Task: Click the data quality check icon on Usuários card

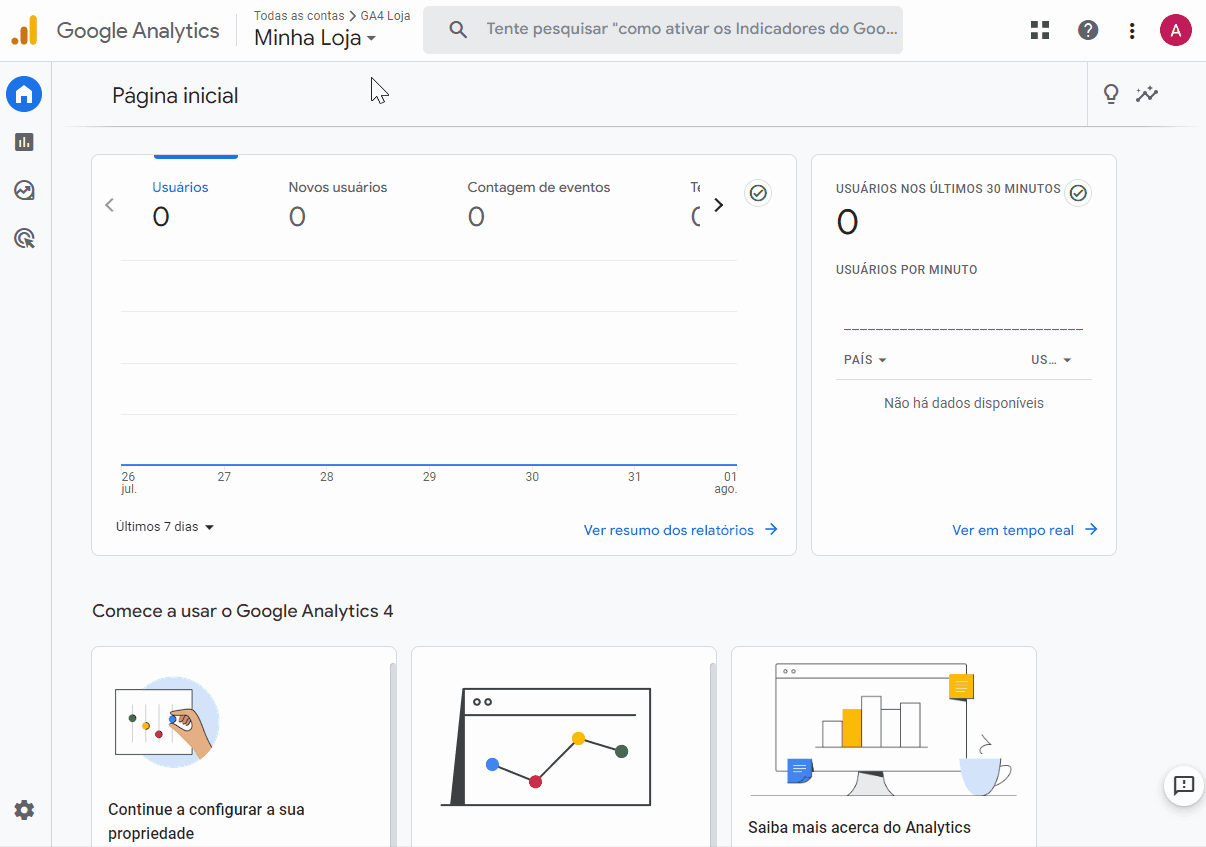Action: coord(758,193)
